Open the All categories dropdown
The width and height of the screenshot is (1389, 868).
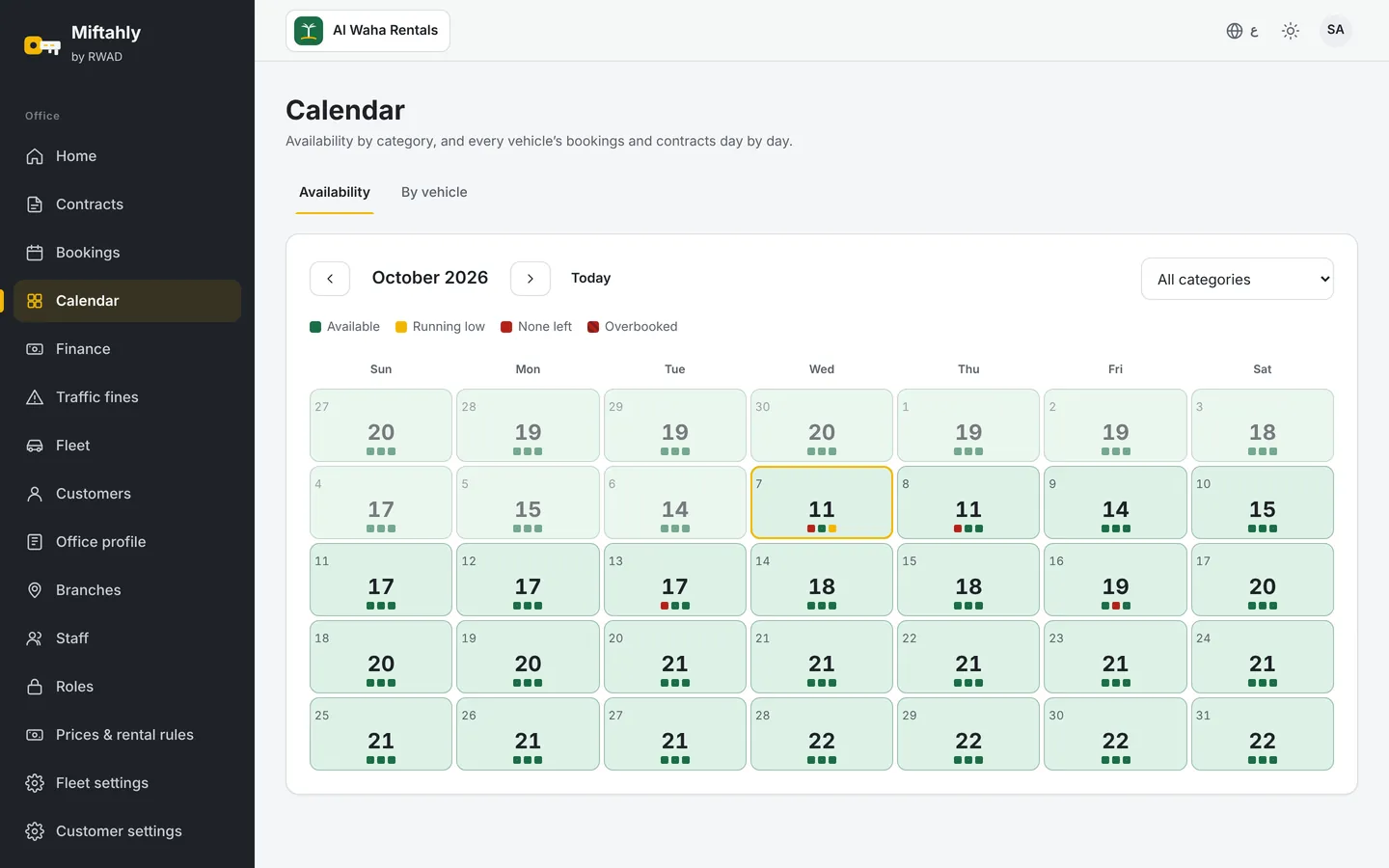1238,279
